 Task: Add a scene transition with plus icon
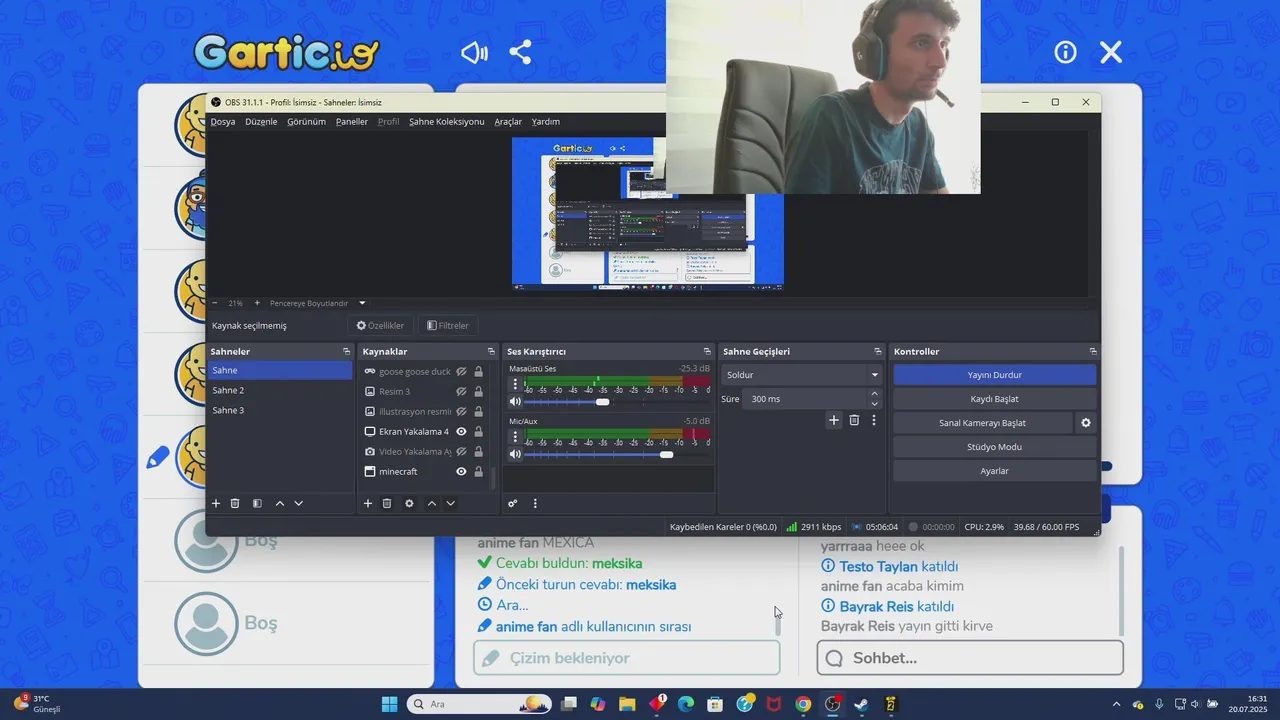tap(834, 420)
